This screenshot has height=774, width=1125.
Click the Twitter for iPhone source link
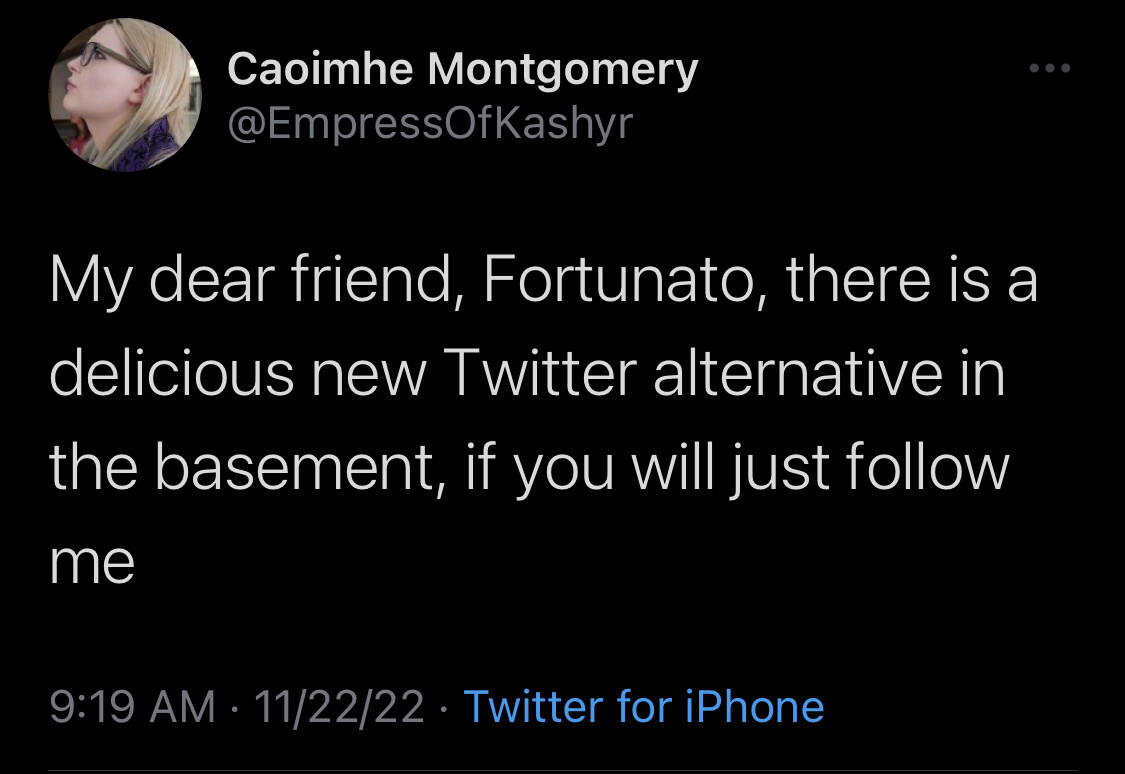[644, 707]
